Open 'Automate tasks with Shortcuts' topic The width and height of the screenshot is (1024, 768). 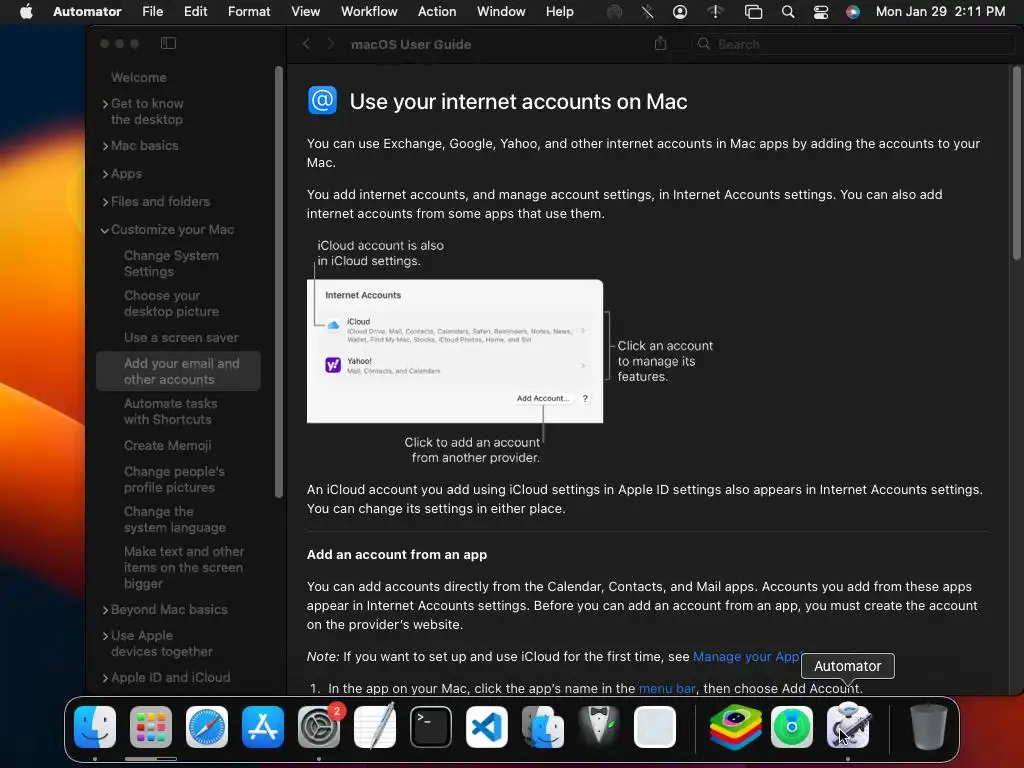pyautogui.click(x=170, y=411)
